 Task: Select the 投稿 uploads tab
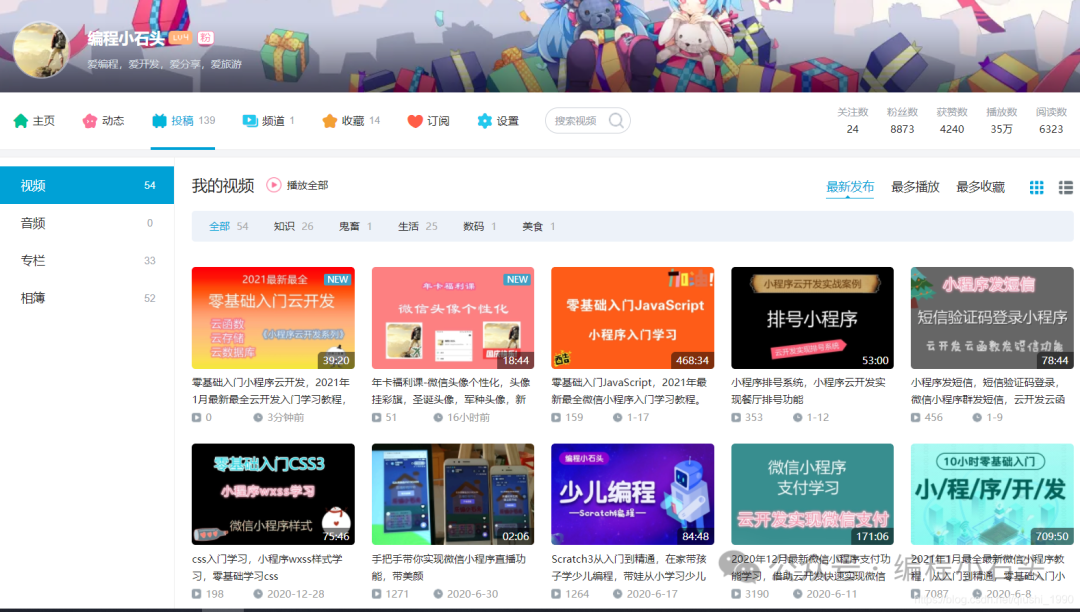183,120
